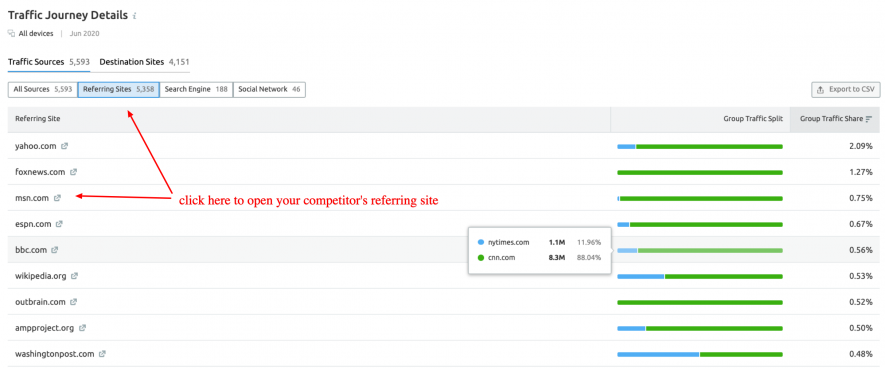The image size is (885, 368).
Task: Click the 0.52% share value
Action: point(861,302)
